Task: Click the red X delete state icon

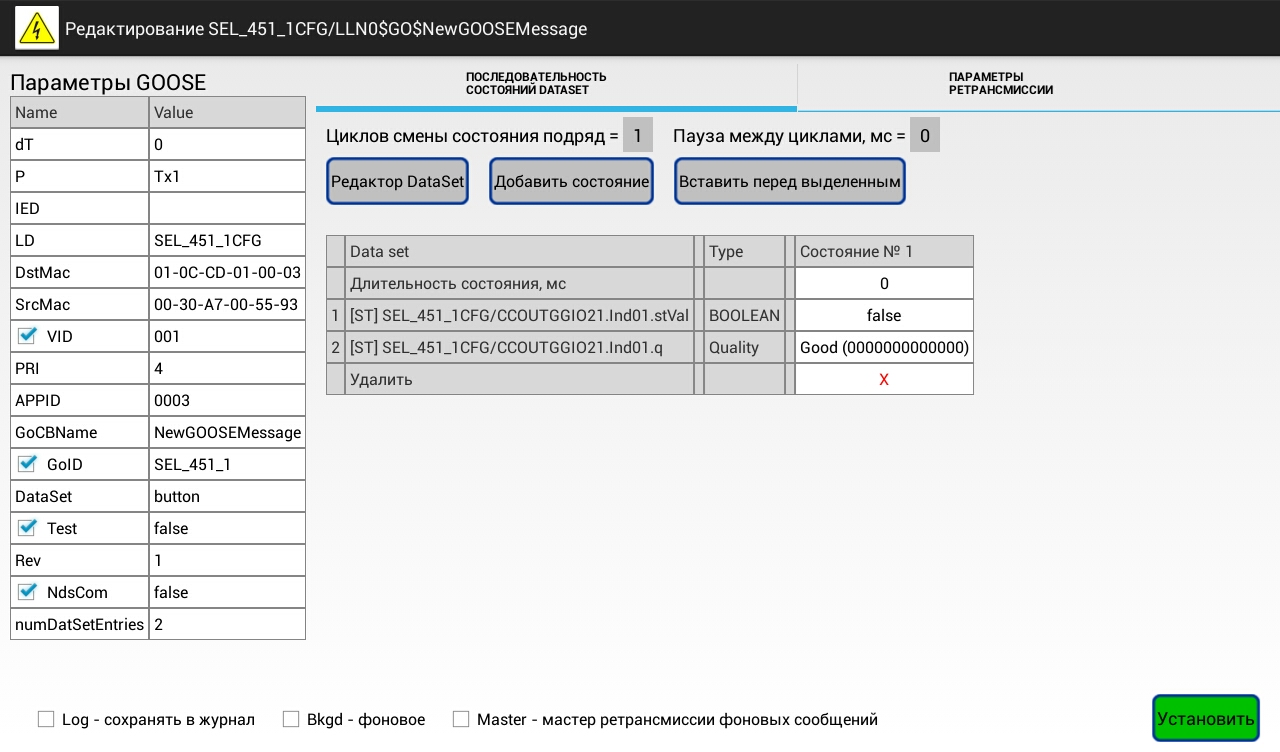Action: point(883,380)
